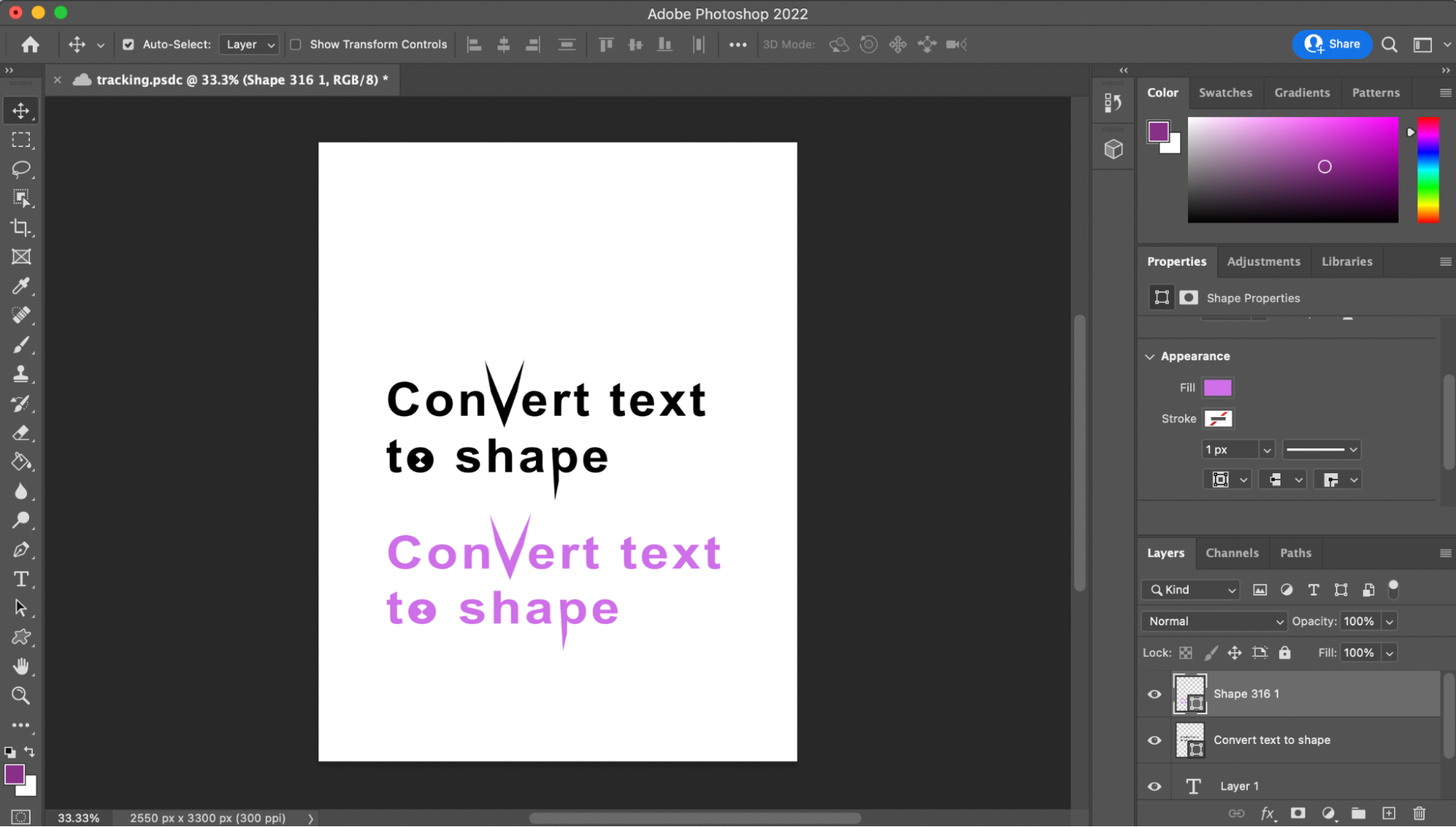Image resolution: width=1456 pixels, height=827 pixels.
Task: Select the Convert text to shape layer
Action: tap(1271, 740)
